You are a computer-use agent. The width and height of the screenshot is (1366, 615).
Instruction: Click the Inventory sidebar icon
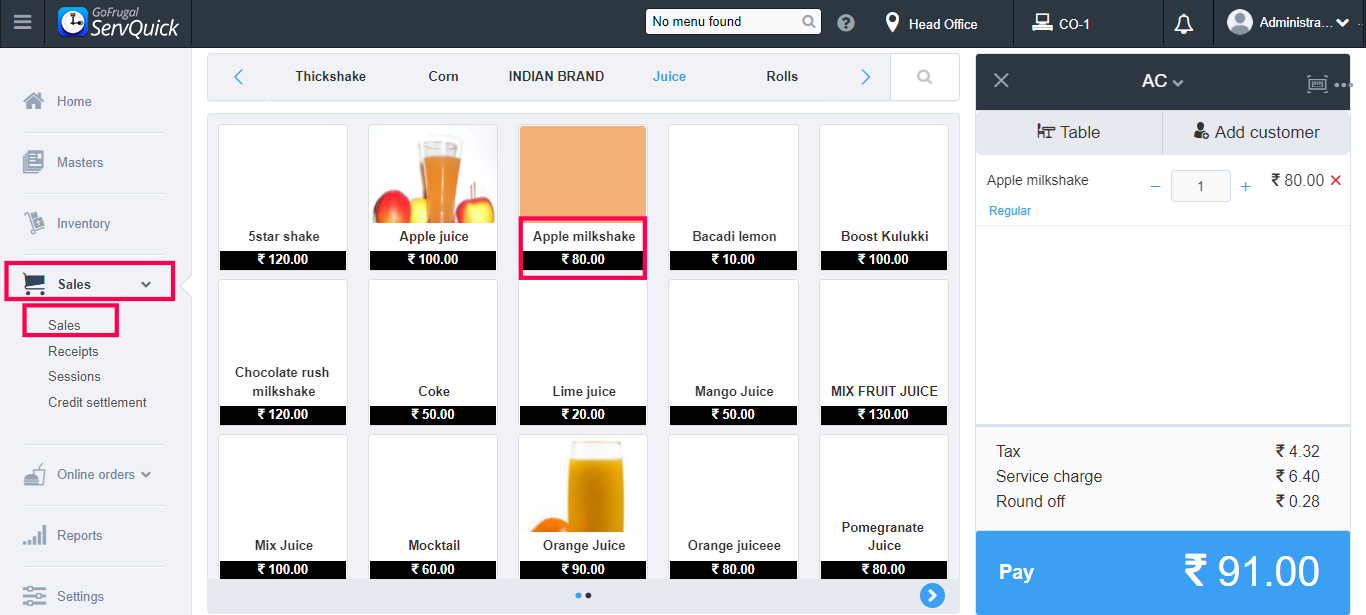pos(34,223)
